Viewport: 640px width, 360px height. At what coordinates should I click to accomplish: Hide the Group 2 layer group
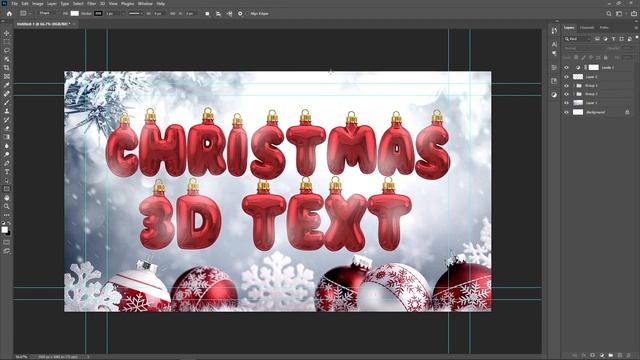pyautogui.click(x=566, y=94)
